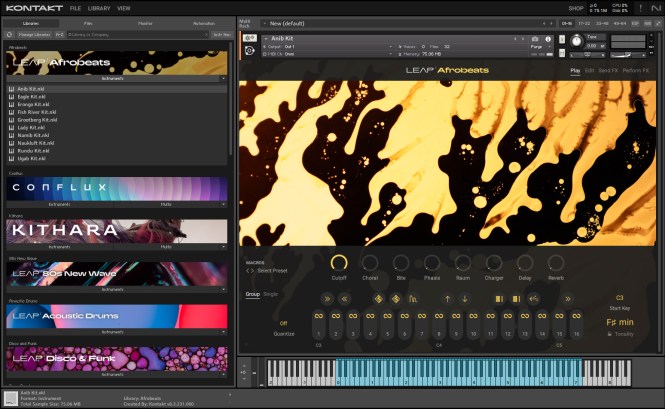Screen dimensions: 665x409
Task: Open the instrument info icon
Action: pos(546,39)
